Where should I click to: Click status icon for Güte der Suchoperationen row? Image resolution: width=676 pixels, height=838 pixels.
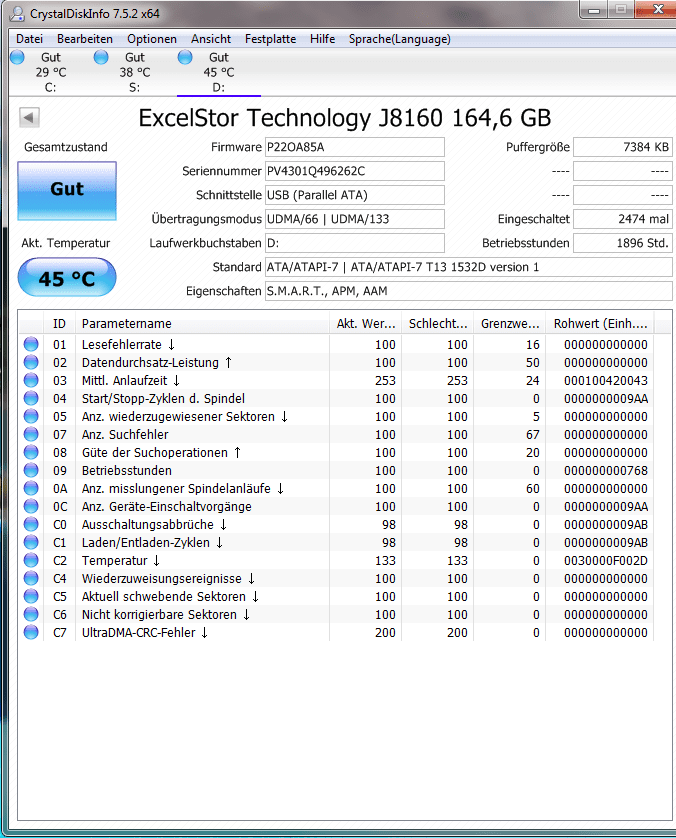pyautogui.click(x=31, y=452)
